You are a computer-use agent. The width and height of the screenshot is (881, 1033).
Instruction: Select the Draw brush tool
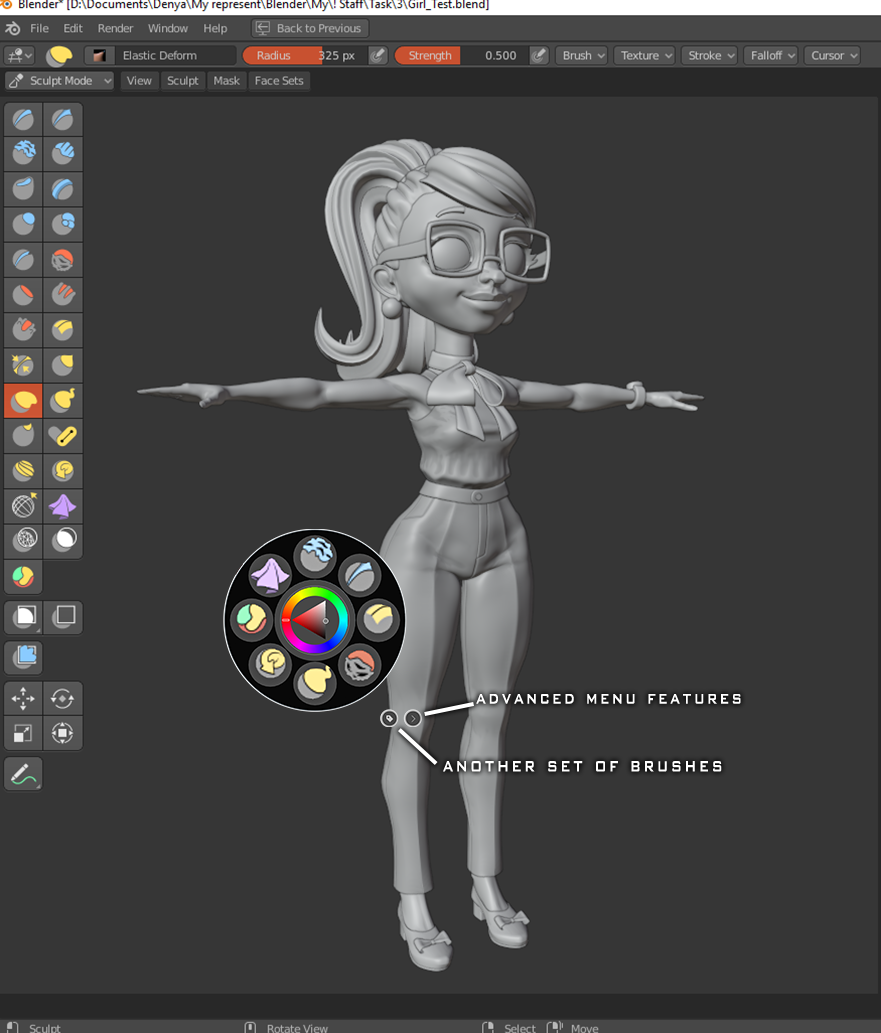(x=23, y=119)
